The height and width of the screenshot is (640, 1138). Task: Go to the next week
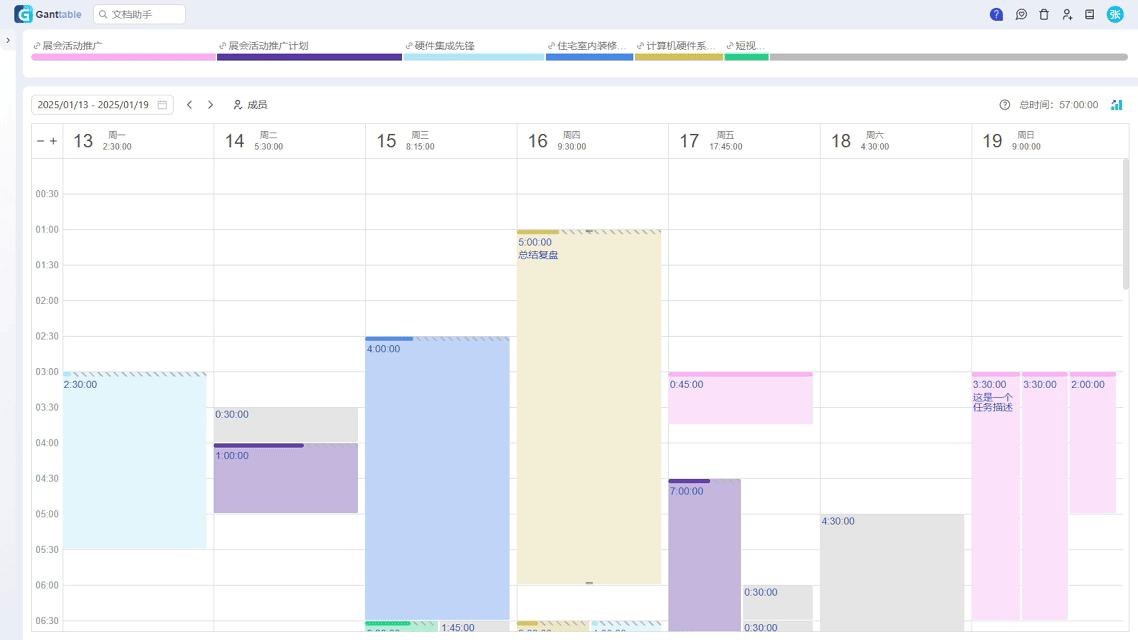tap(210, 105)
